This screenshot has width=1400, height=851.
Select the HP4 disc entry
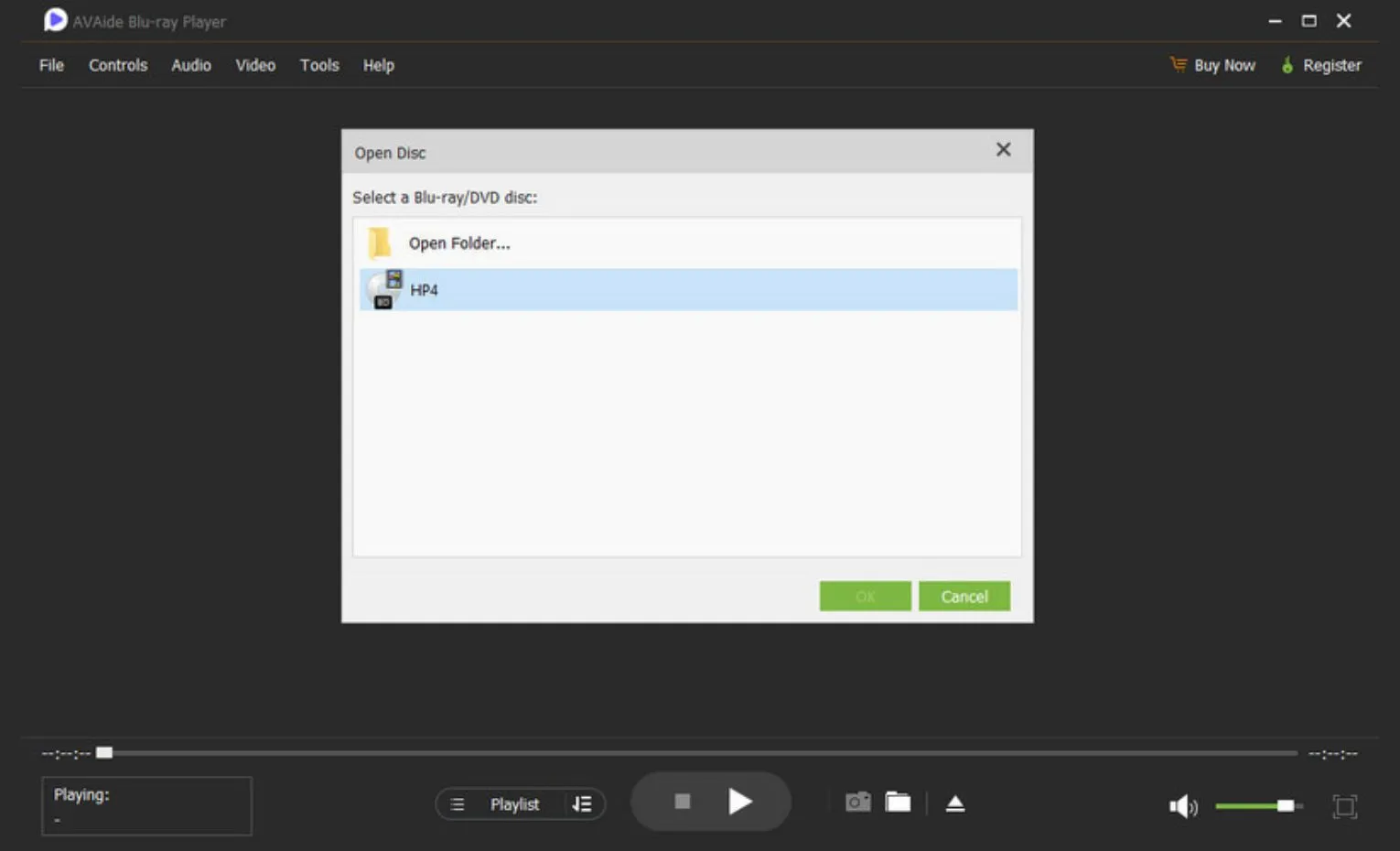[688, 289]
